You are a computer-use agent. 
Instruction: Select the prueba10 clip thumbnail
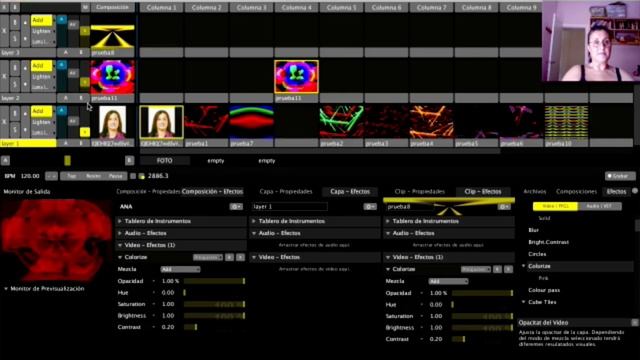tap(567, 122)
